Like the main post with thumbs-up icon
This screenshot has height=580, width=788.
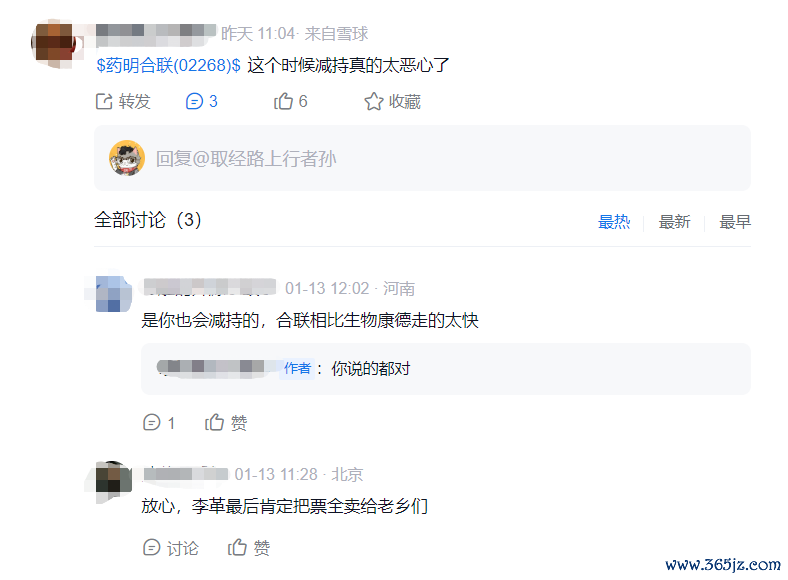[x=283, y=102]
